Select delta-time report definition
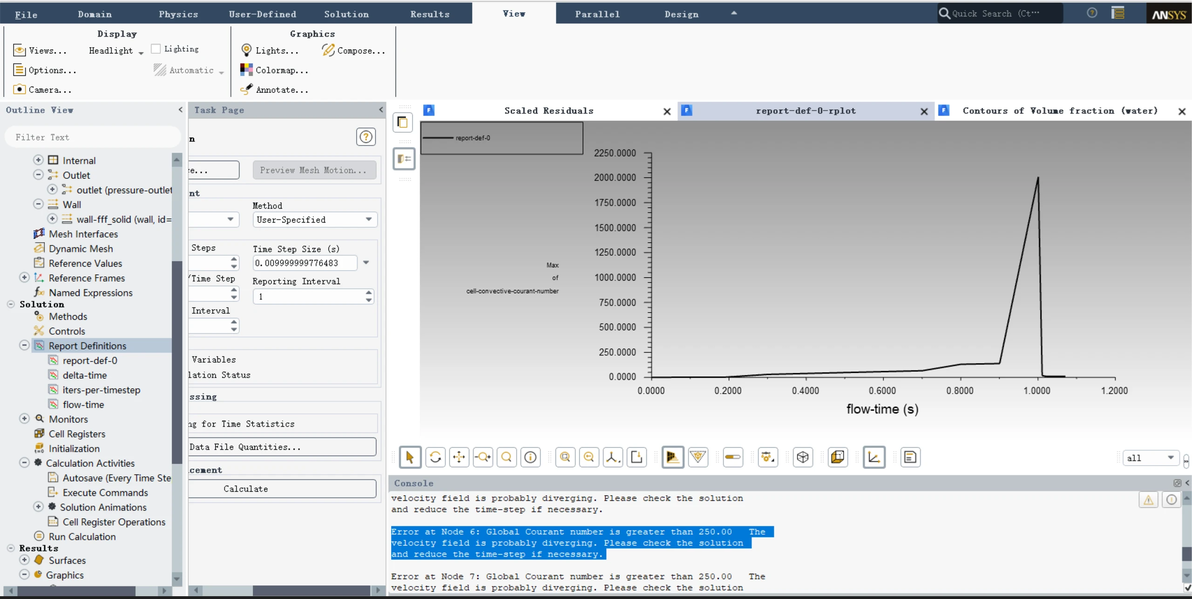Viewport: 1192px width, 599px height. [84, 376]
